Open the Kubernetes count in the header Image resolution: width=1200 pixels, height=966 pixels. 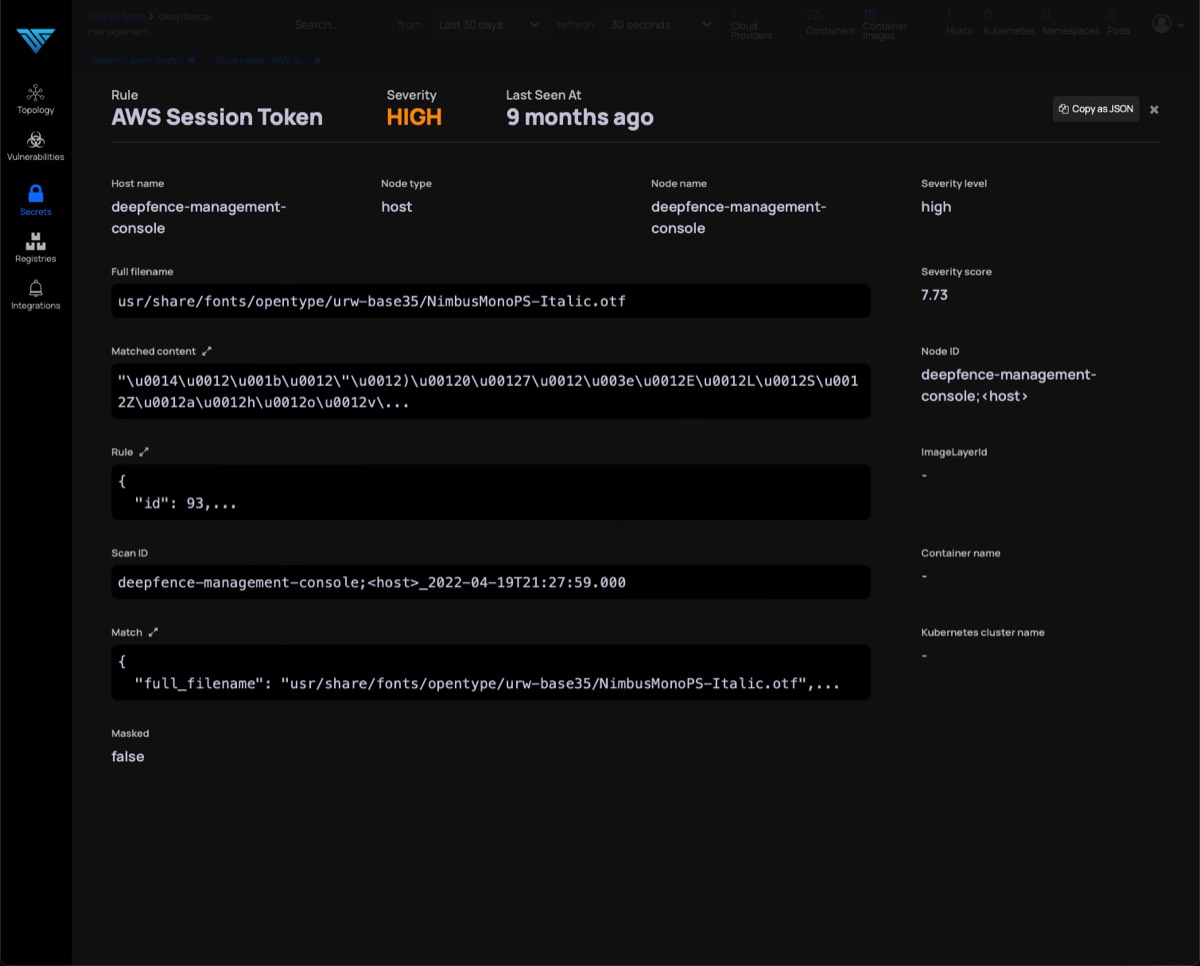tap(1008, 23)
